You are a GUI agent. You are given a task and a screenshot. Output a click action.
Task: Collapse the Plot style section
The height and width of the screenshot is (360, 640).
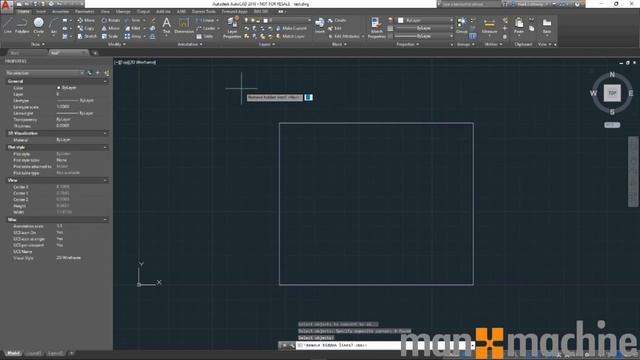(x=105, y=147)
